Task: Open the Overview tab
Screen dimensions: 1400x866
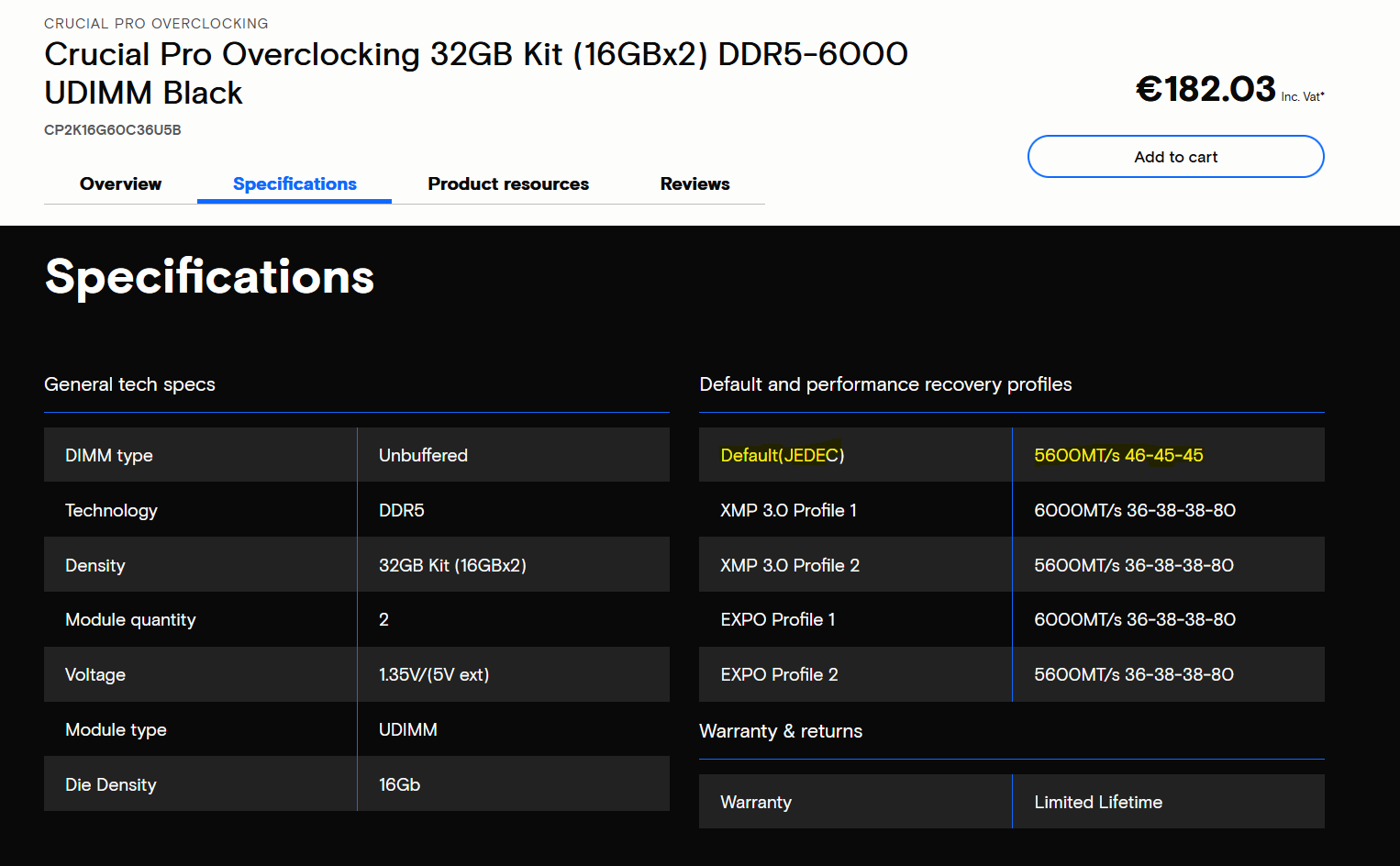Action: (x=120, y=183)
